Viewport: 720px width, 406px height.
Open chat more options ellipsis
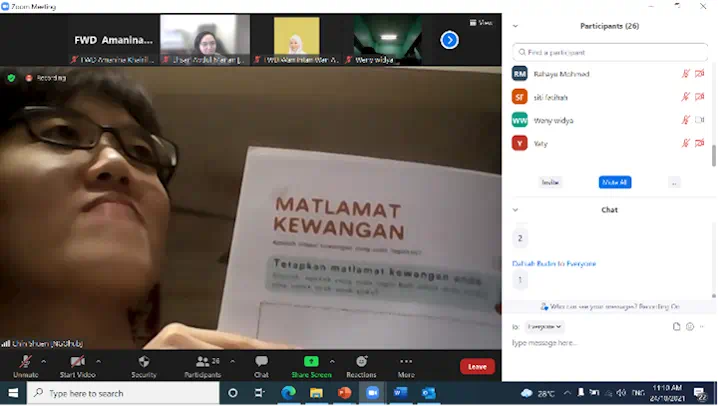coord(702,327)
